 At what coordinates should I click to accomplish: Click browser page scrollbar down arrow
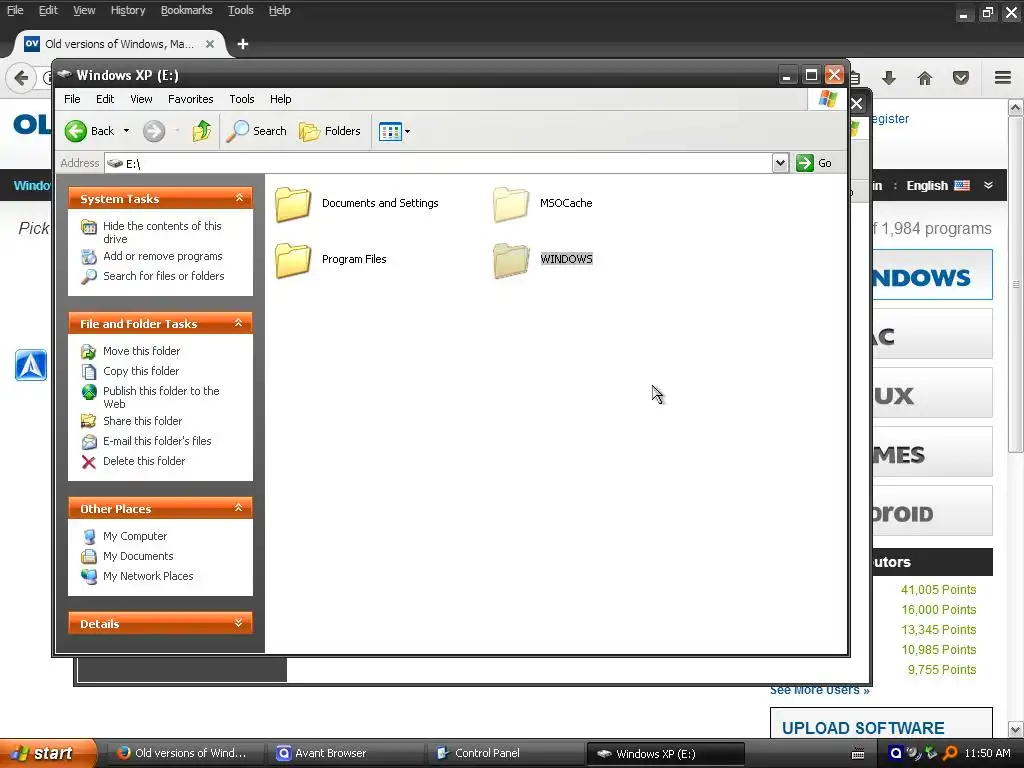coord(1016,729)
